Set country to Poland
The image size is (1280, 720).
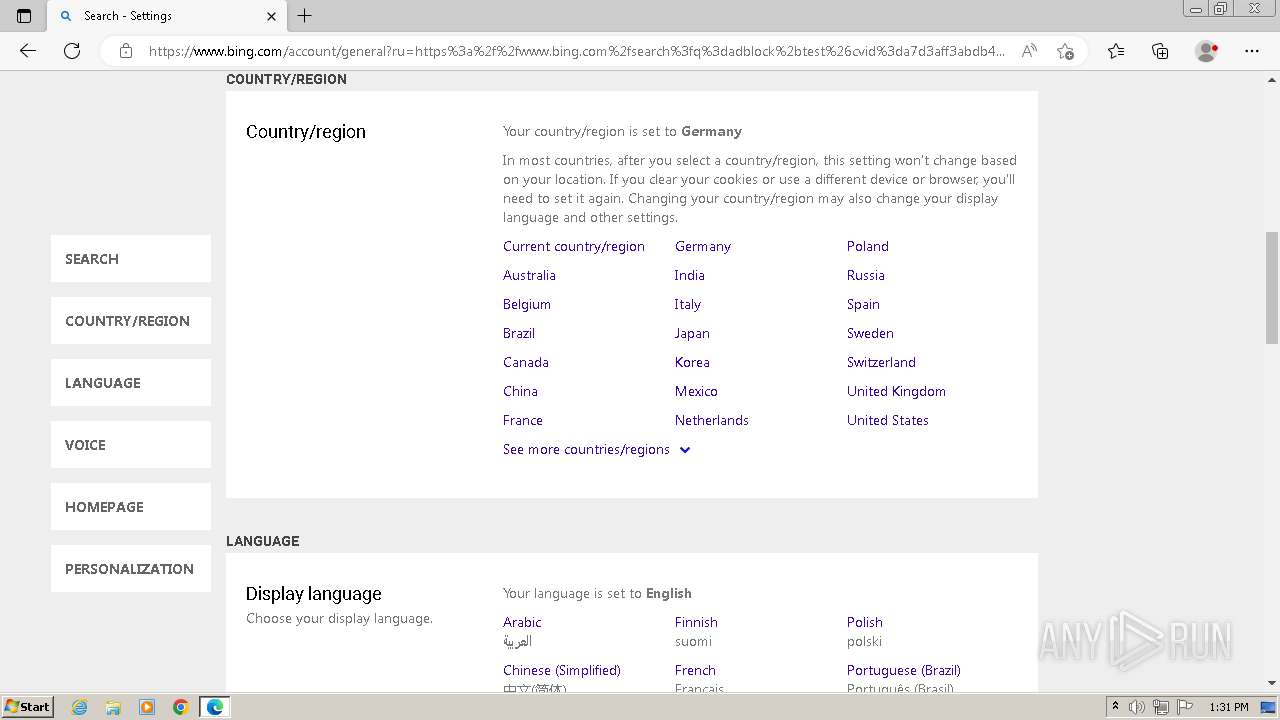point(868,246)
